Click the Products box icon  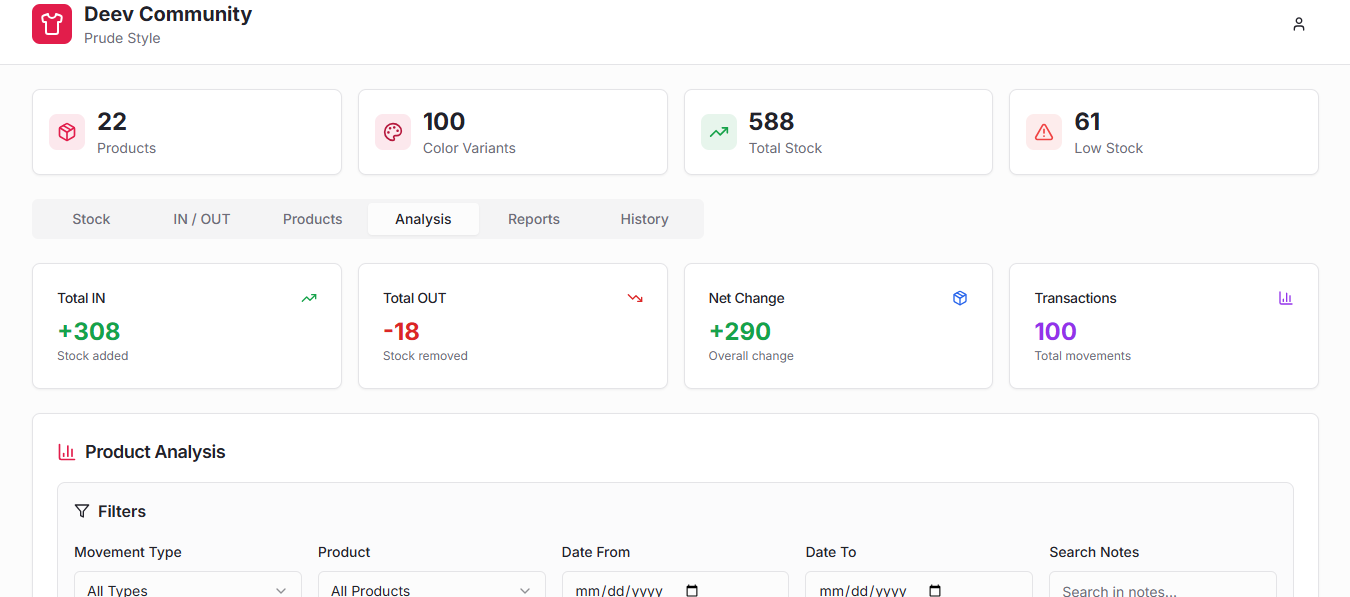pyautogui.click(x=67, y=132)
